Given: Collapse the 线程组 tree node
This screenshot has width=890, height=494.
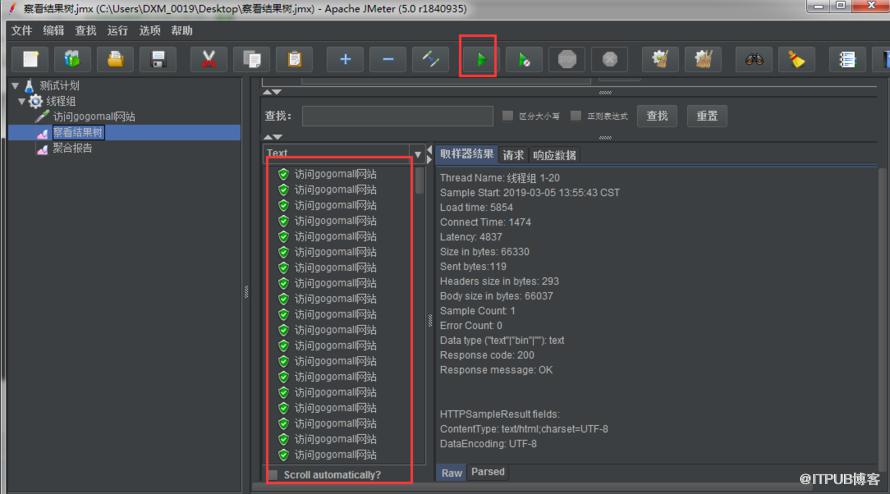Looking at the screenshot, I should [x=22, y=102].
